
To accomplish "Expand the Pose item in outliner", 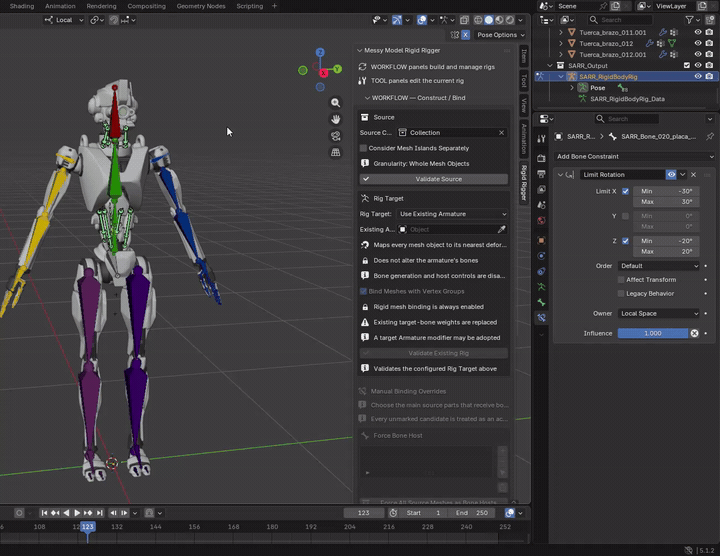I will (x=572, y=88).
